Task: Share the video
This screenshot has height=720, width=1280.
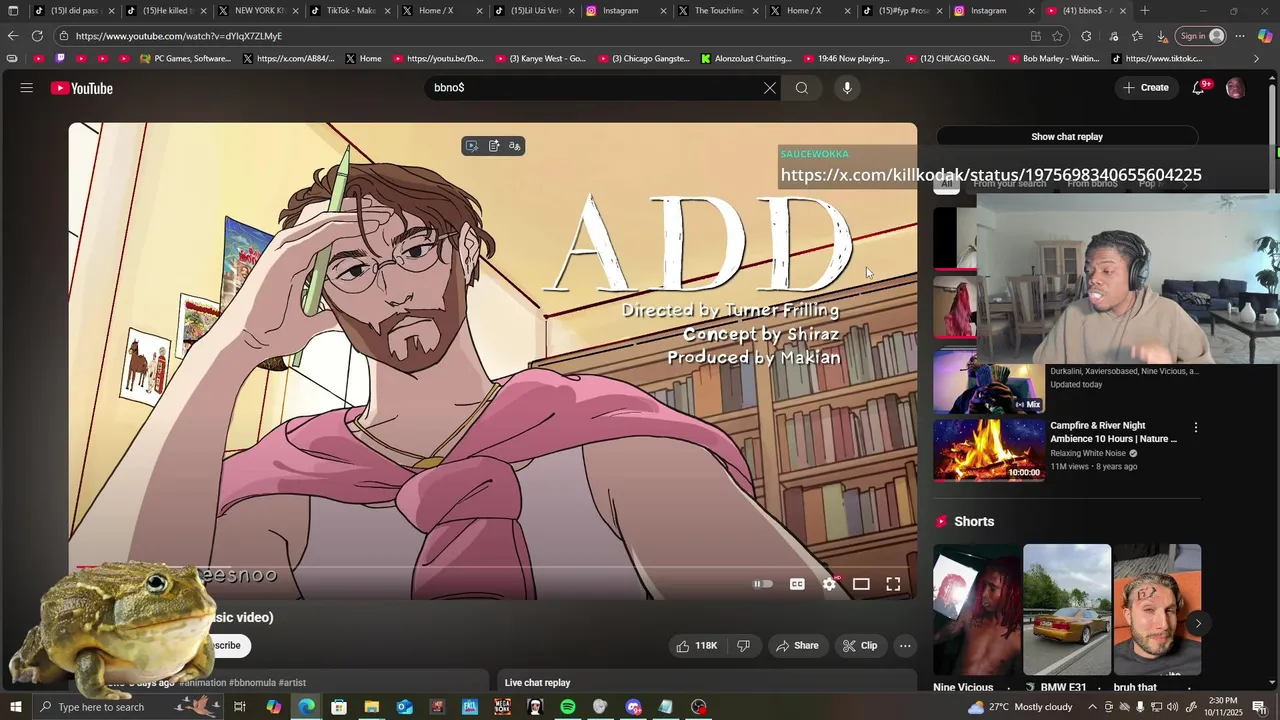Action: point(797,646)
